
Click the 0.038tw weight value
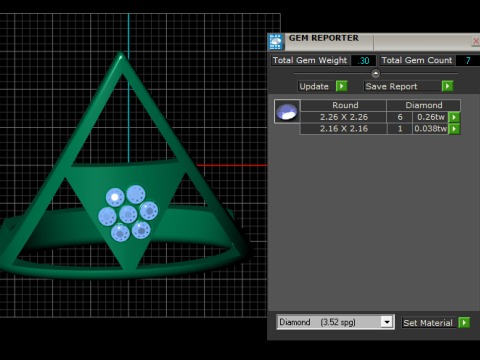(x=431, y=129)
